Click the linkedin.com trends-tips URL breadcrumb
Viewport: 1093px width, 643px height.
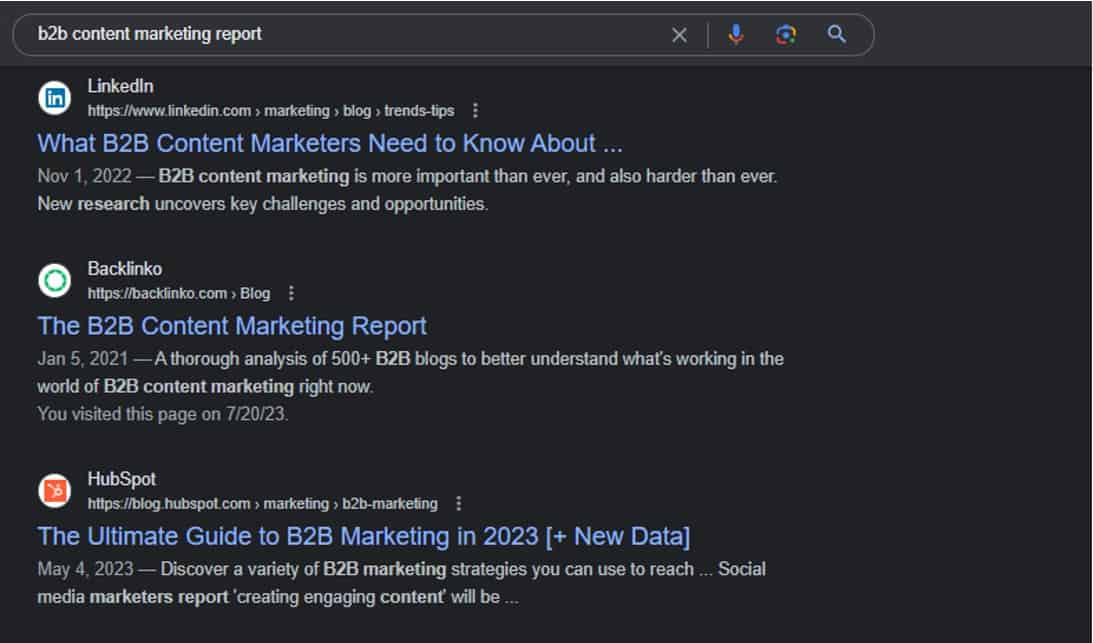click(270, 111)
